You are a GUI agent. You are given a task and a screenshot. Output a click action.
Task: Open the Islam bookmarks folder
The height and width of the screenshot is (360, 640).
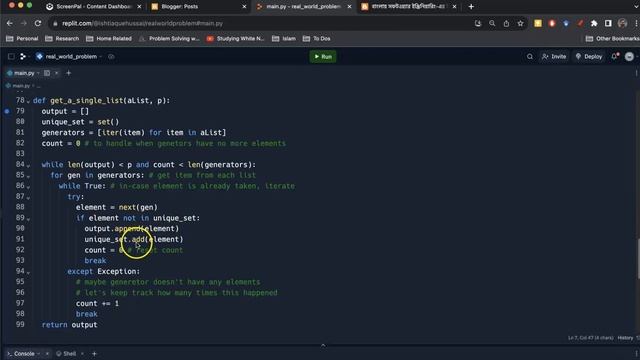pos(284,38)
